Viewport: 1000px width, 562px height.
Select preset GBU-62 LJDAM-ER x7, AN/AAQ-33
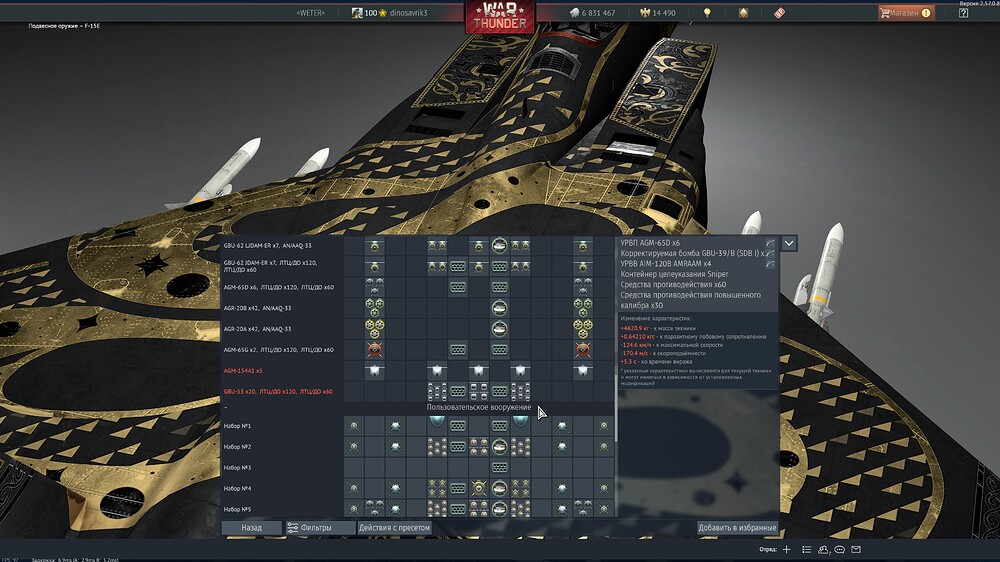(267, 246)
